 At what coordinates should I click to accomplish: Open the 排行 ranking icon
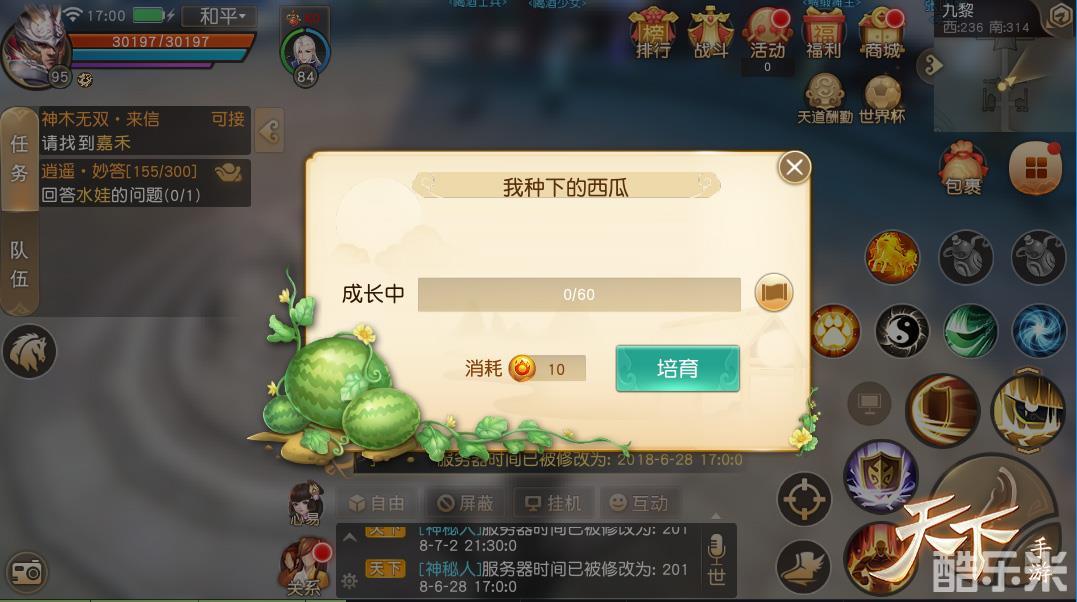click(x=653, y=33)
